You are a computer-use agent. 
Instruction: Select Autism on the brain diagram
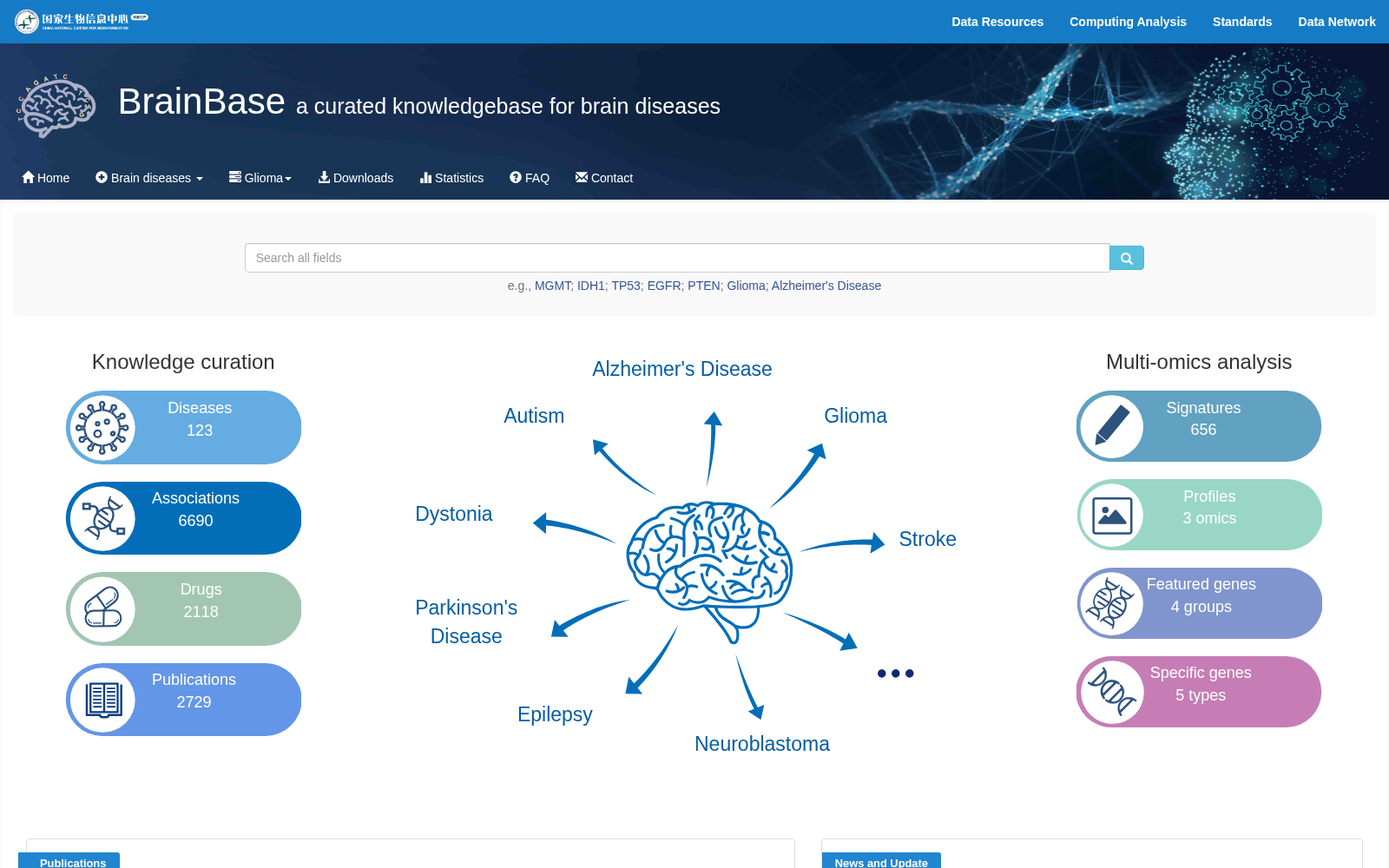(x=534, y=416)
